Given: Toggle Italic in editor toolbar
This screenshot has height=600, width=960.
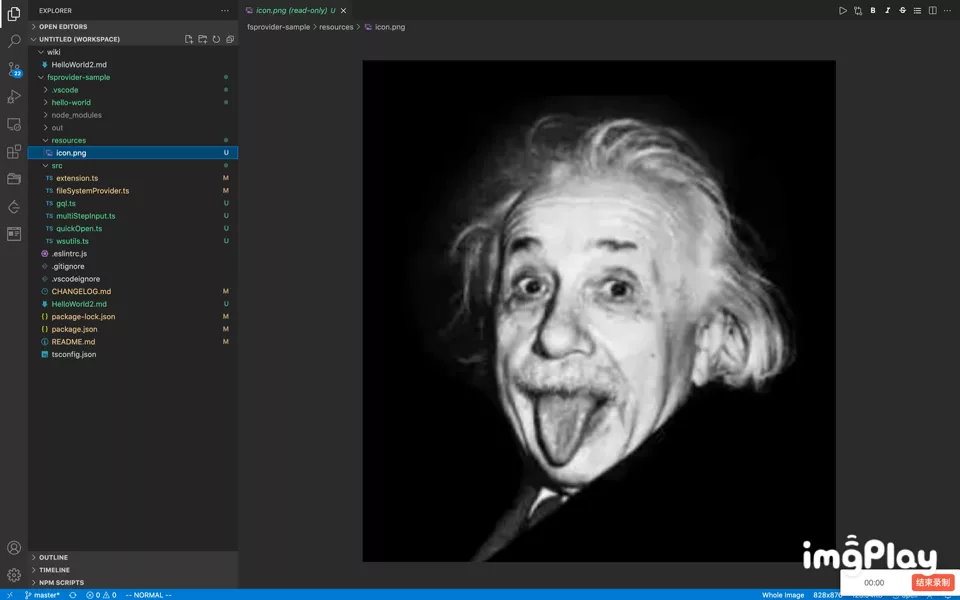Looking at the screenshot, I should pos(888,10).
